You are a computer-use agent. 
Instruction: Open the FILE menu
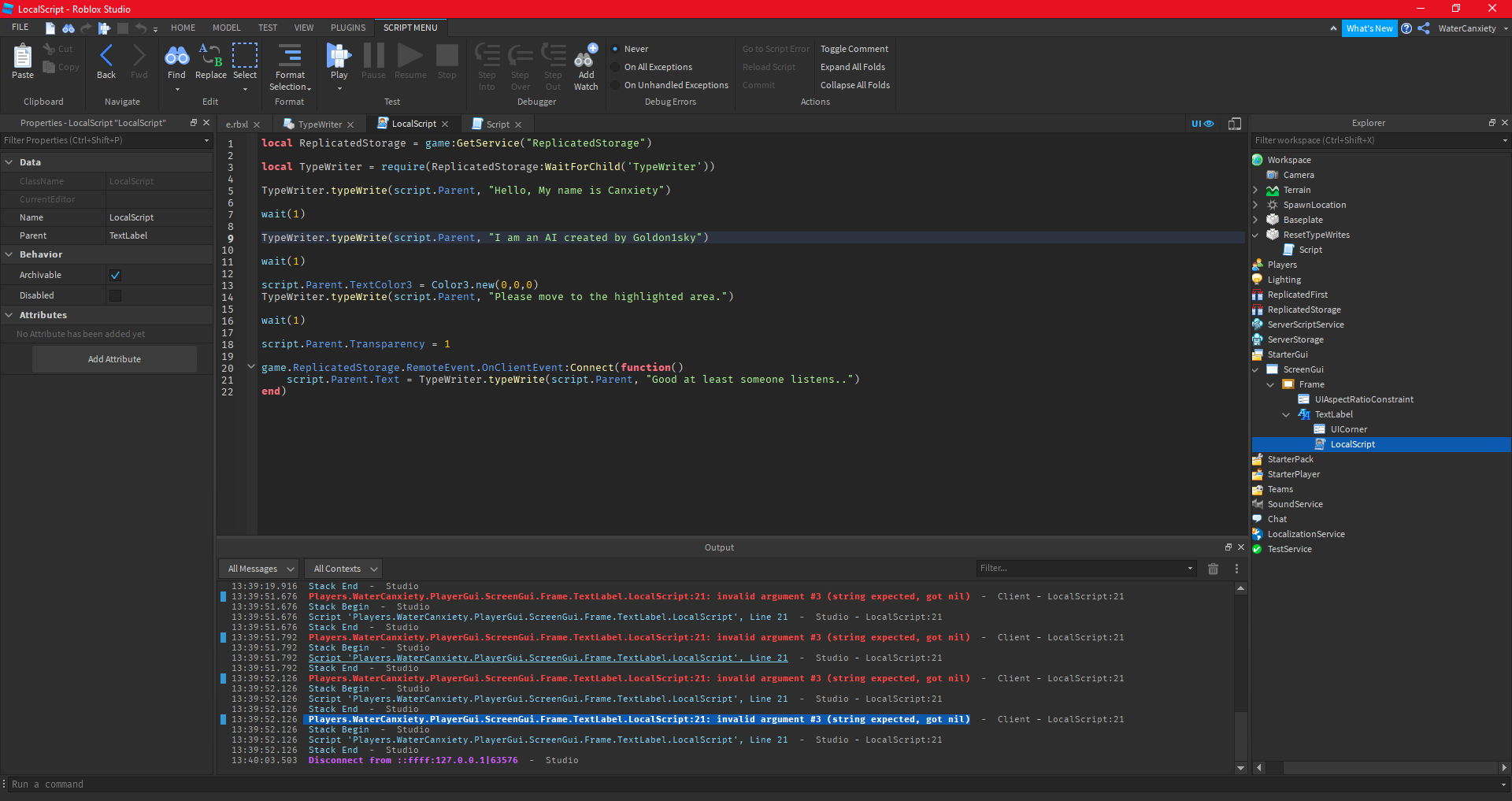[20, 28]
